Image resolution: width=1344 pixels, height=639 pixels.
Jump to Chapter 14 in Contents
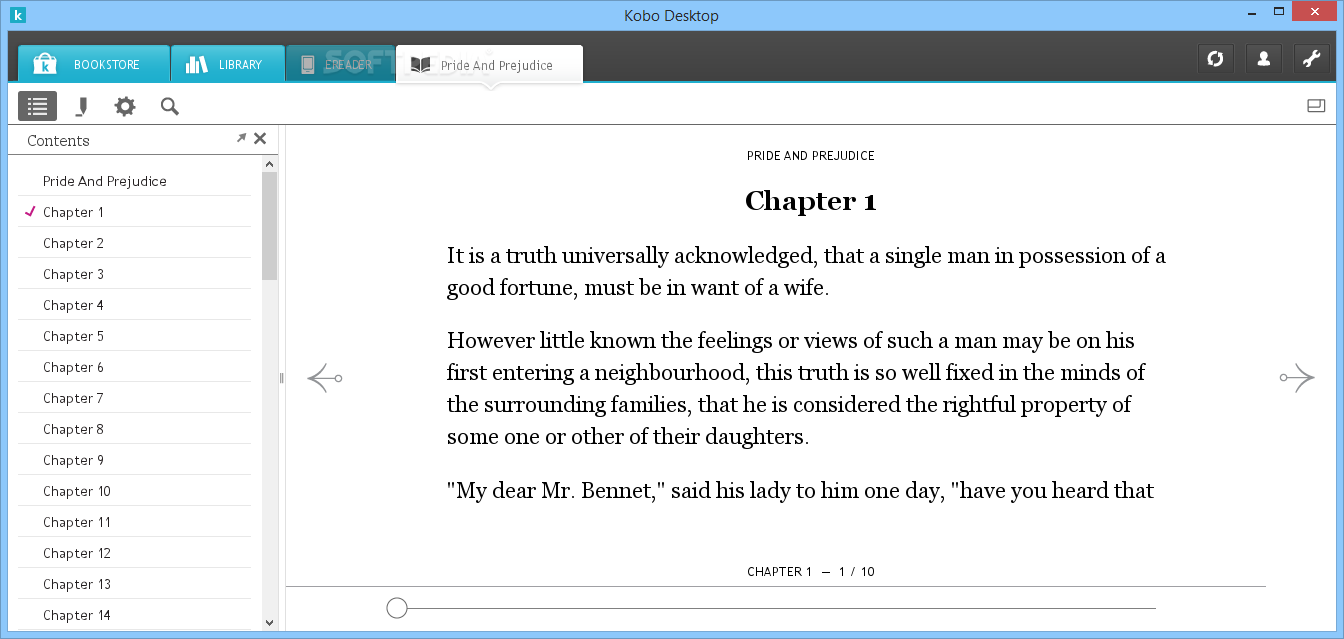[x=134, y=615]
